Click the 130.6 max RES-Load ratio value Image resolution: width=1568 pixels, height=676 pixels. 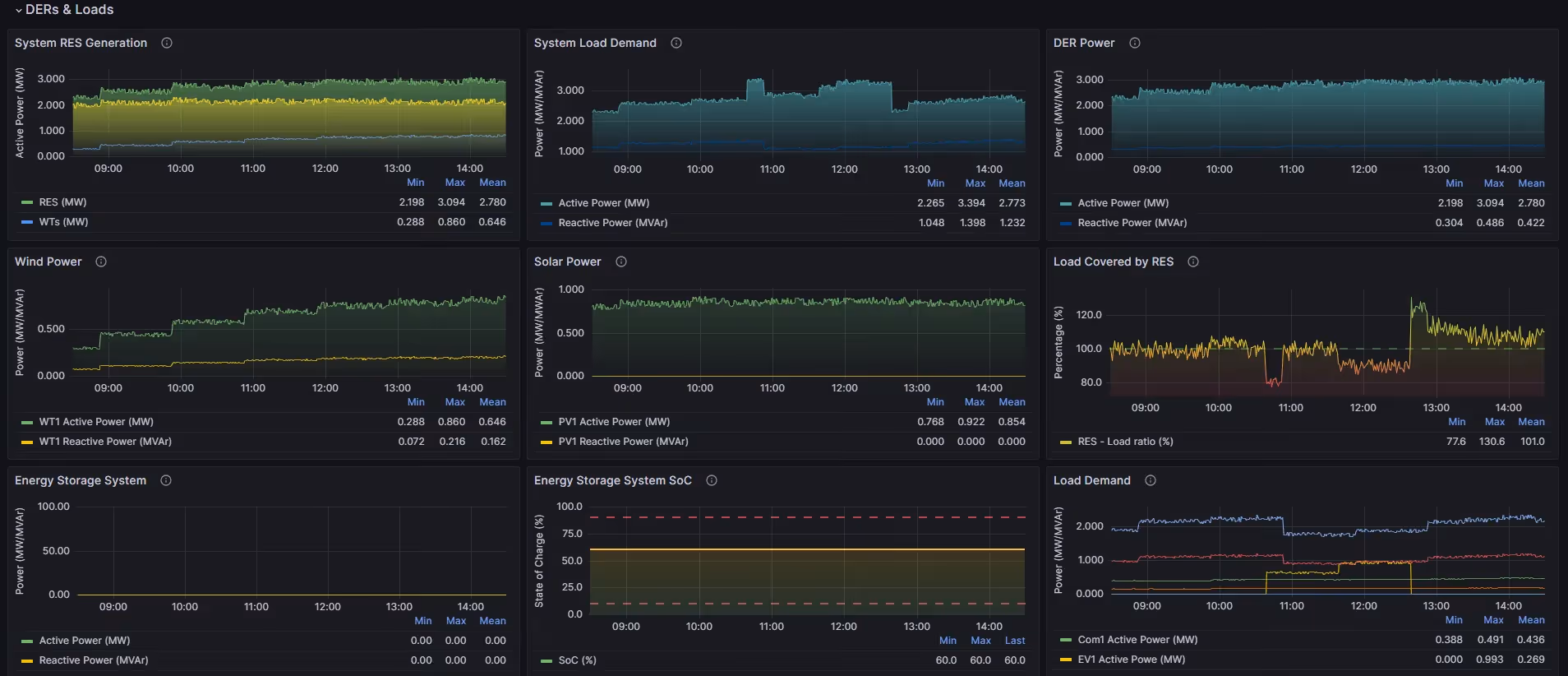(1492, 442)
